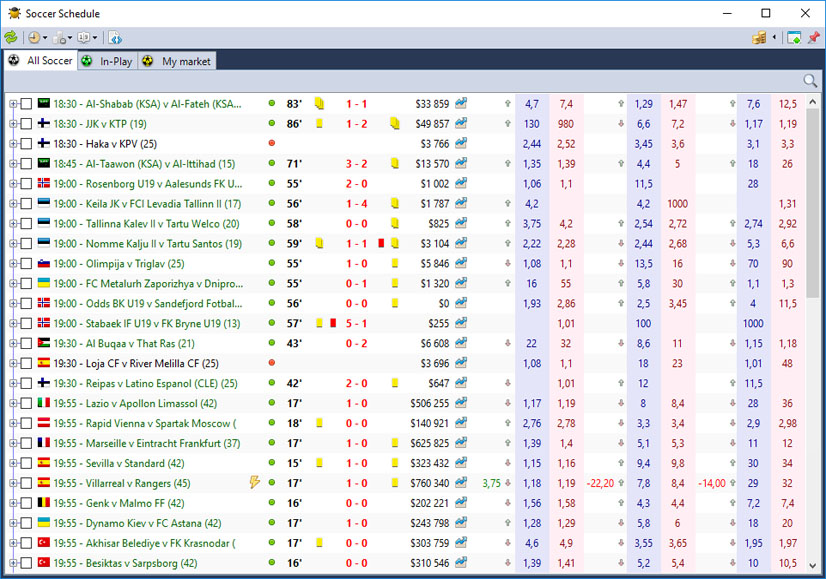Open chart icon for Rapid Vienna row
The image size is (826, 579).
point(461,423)
